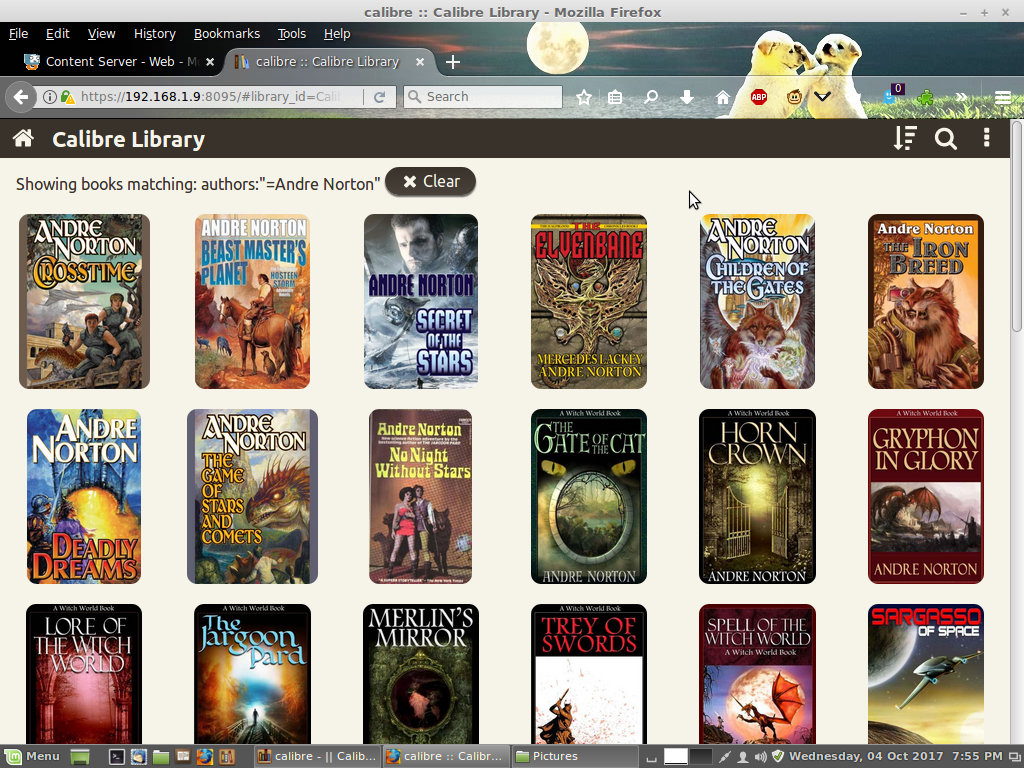
Task: Open a new tab with plus button
Action: tap(453, 62)
